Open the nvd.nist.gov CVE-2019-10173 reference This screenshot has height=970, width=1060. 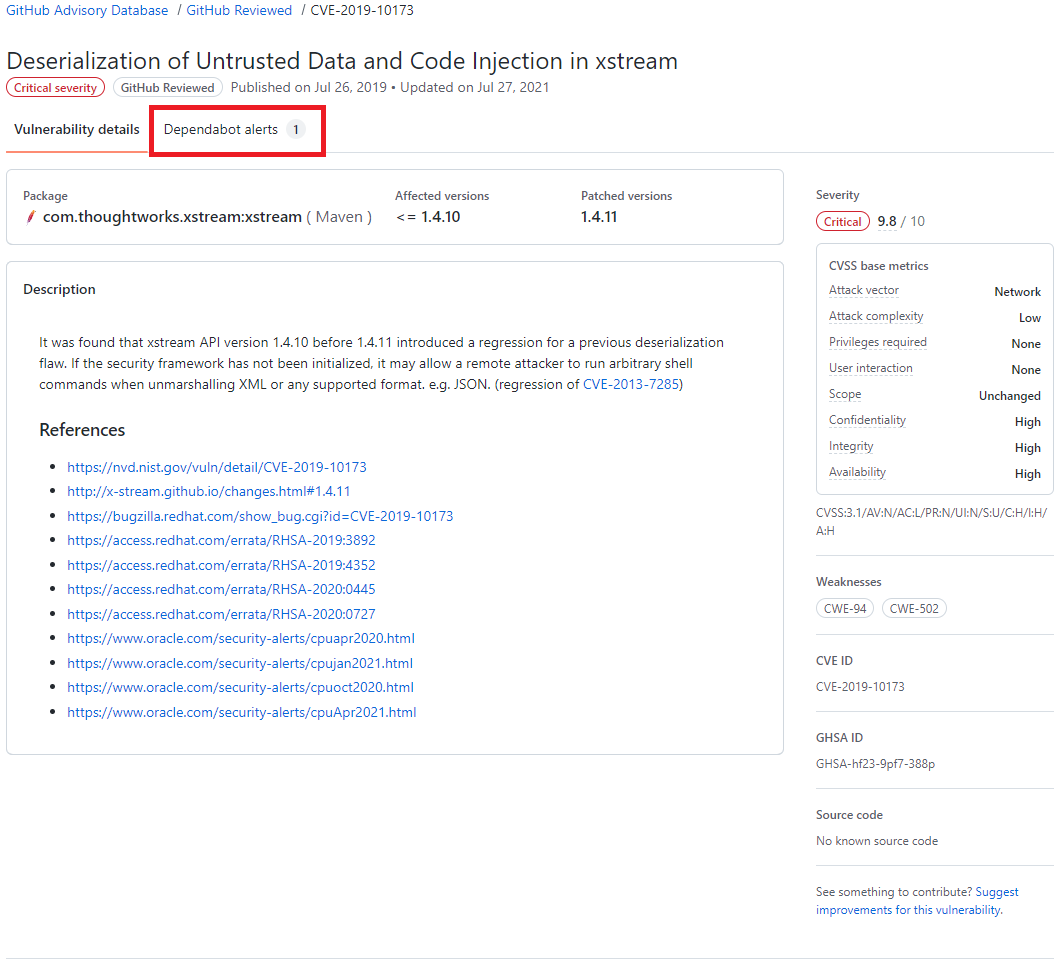tap(216, 467)
